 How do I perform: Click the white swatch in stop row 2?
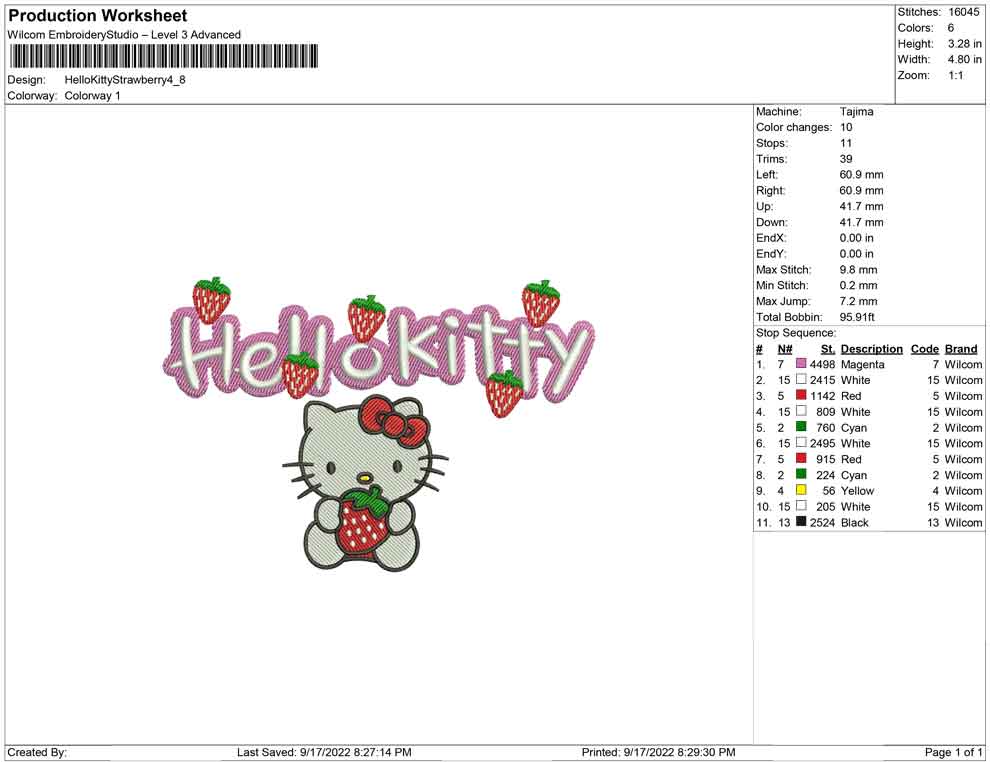[x=801, y=379]
